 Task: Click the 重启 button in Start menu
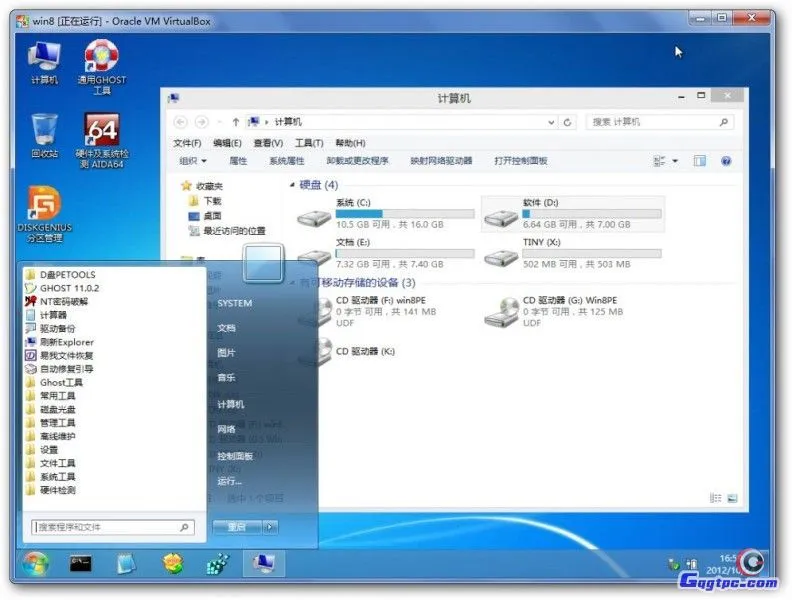(x=237, y=527)
